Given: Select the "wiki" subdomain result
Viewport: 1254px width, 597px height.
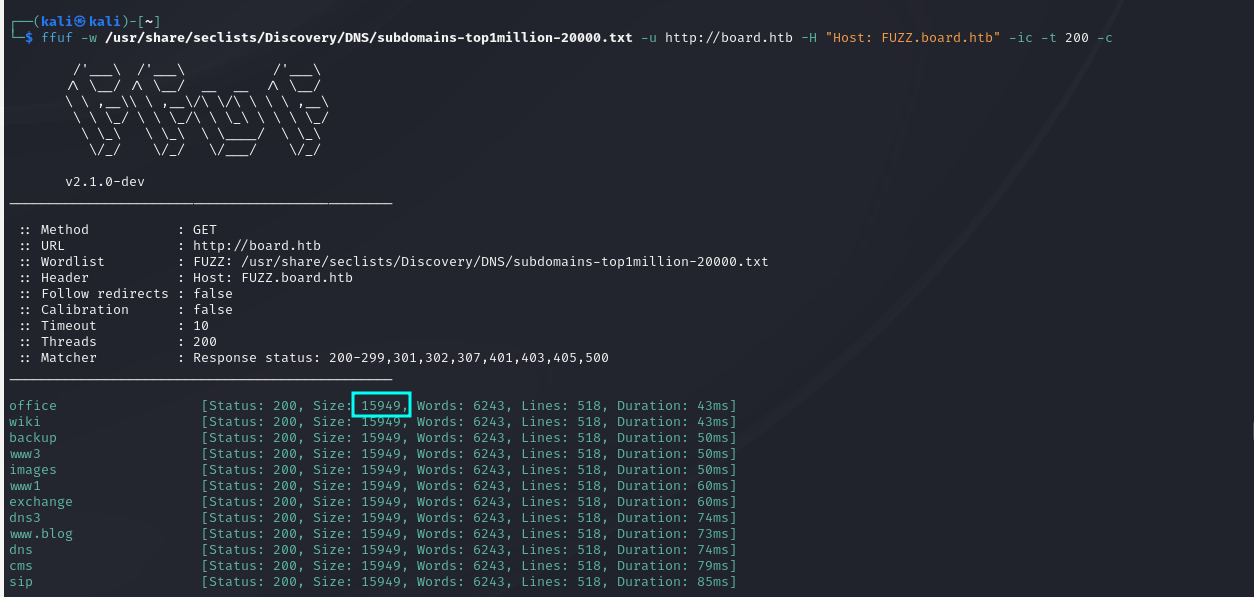Looking at the screenshot, I should [x=25, y=422].
